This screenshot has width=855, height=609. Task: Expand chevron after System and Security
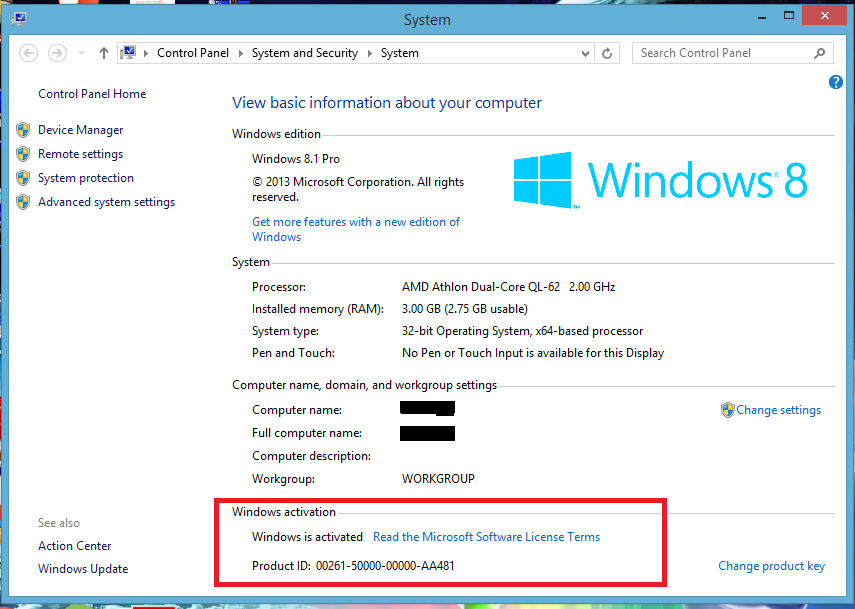pyautogui.click(x=370, y=53)
